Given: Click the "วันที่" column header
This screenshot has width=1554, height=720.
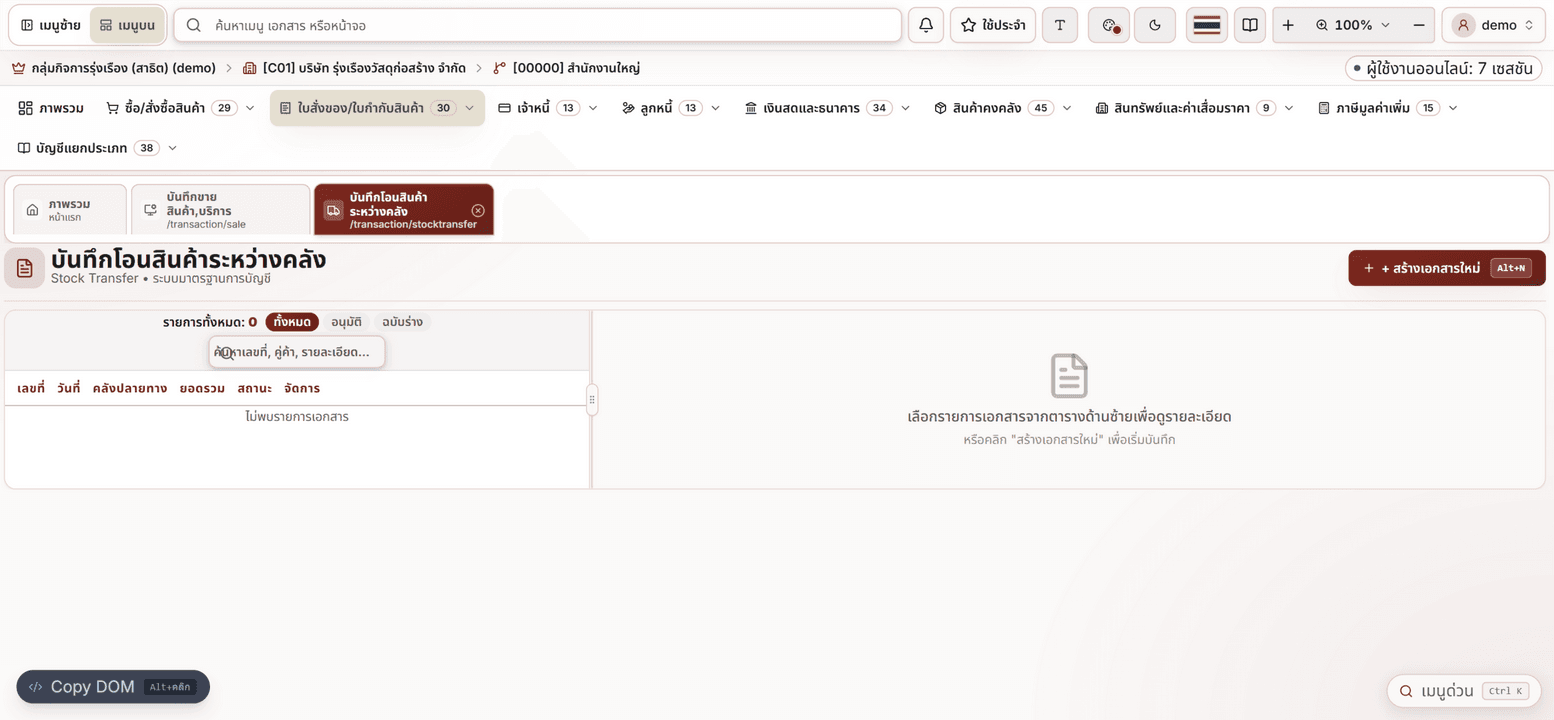Looking at the screenshot, I should (69, 388).
